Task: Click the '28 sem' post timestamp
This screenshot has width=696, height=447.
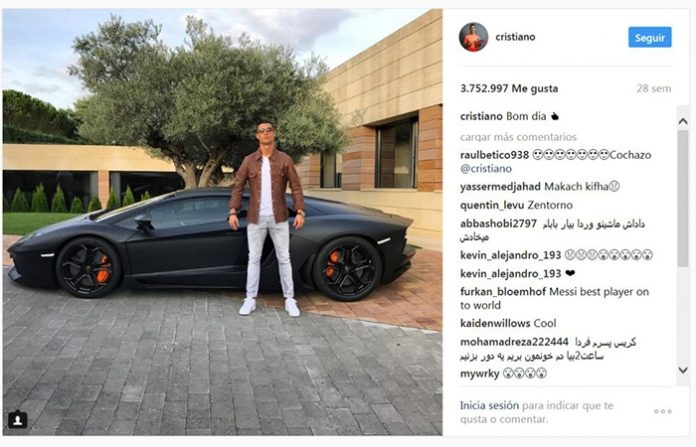Action: tap(654, 88)
